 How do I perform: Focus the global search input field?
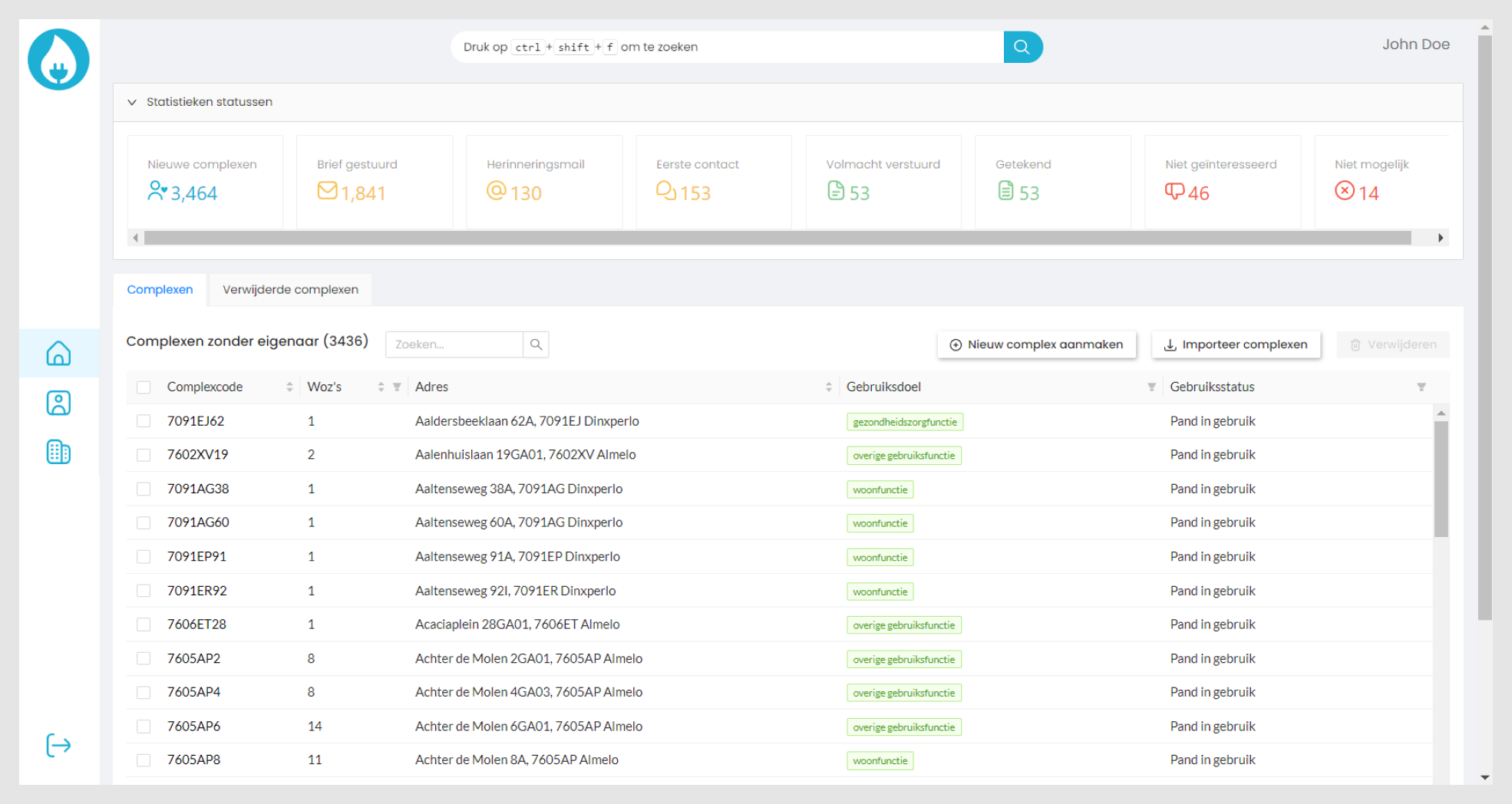coord(727,47)
